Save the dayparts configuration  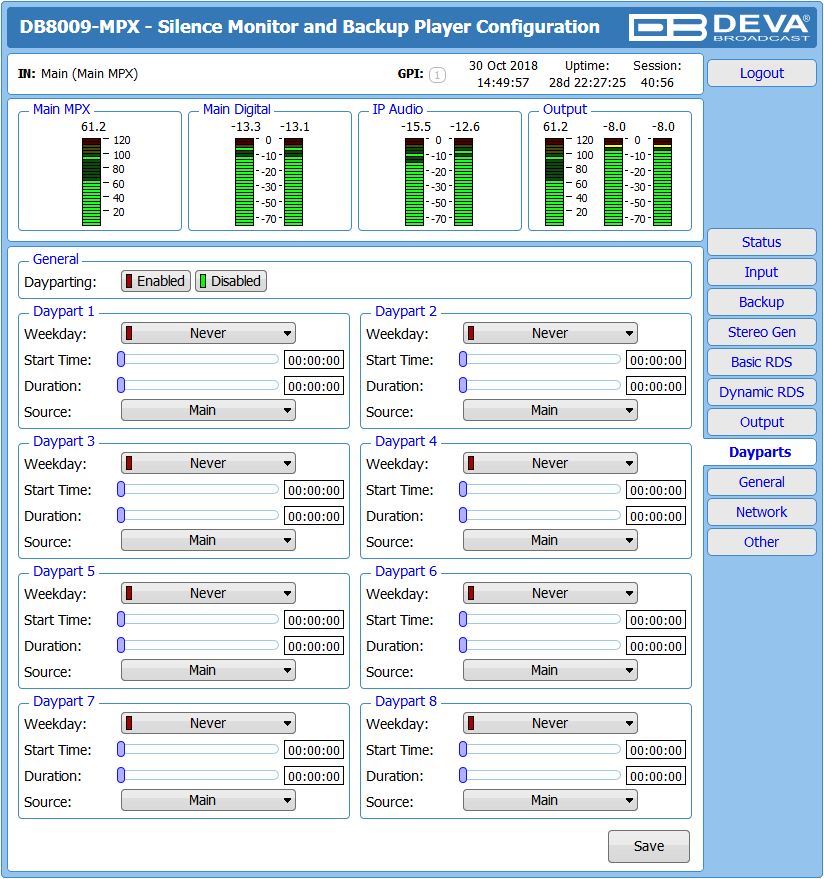pyautogui.click(x=649, y=846)
